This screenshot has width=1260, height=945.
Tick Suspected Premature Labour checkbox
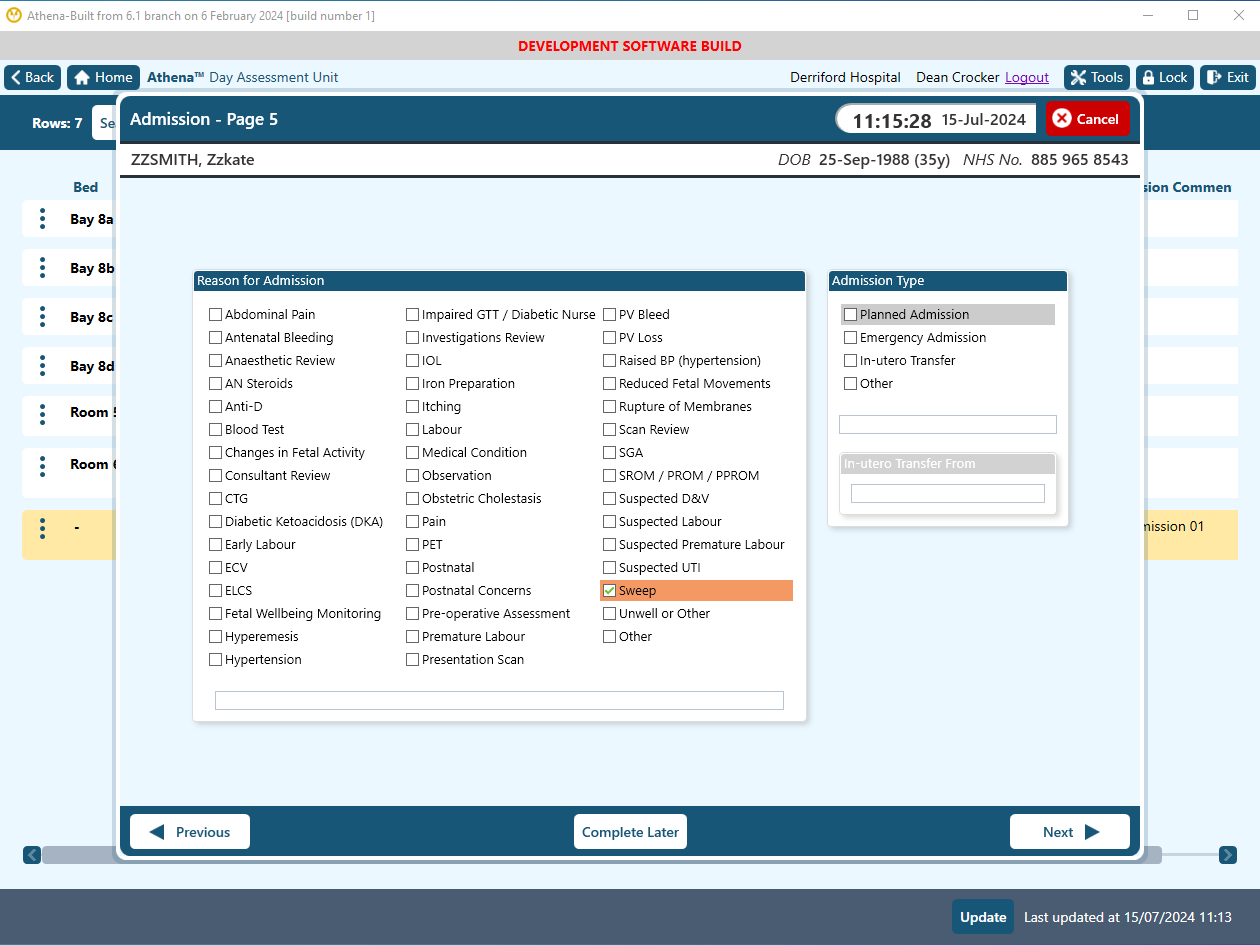pos(609,544)
